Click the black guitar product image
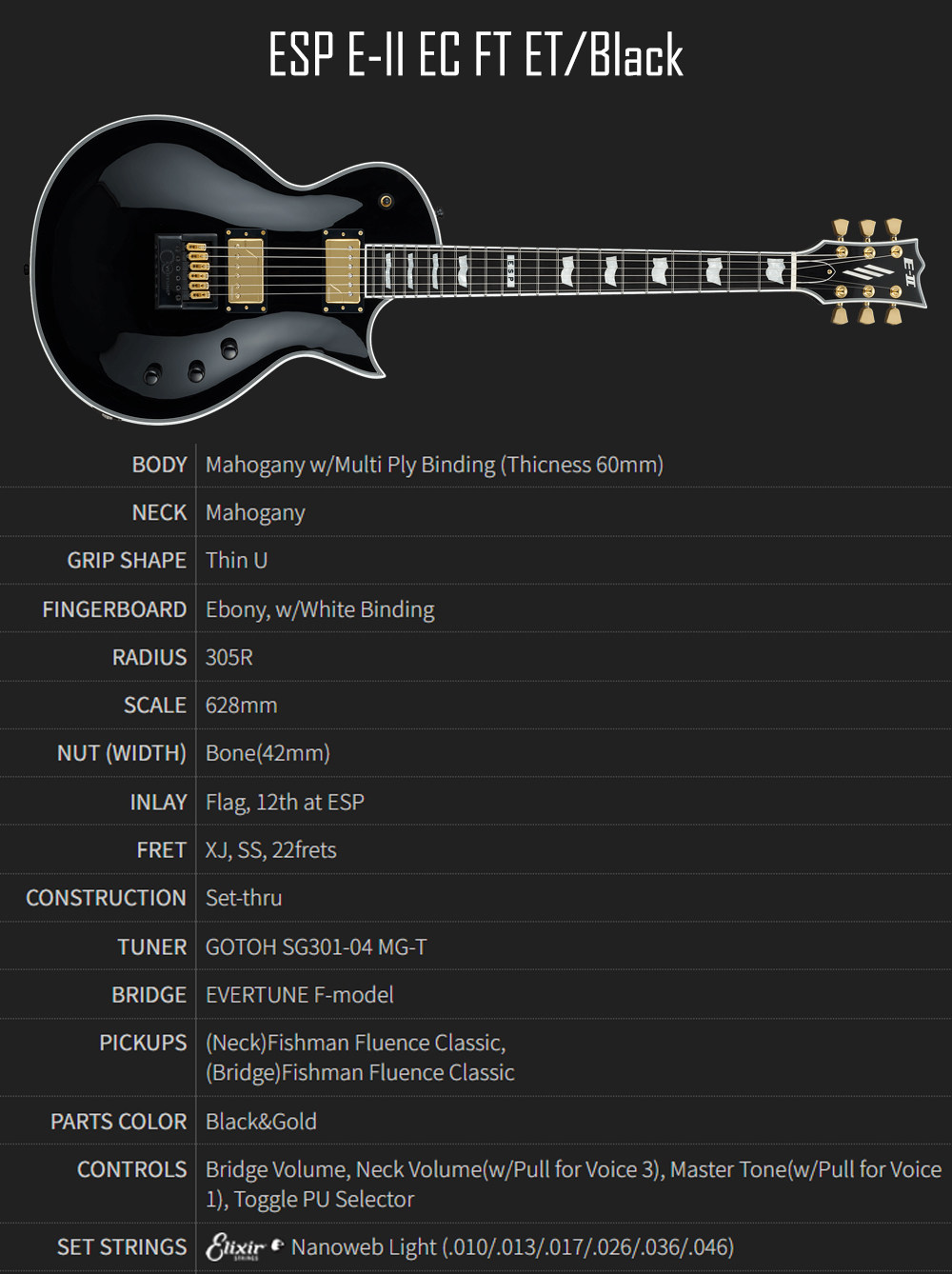This screenshot has height=1274, width=952. coord(476,269)
